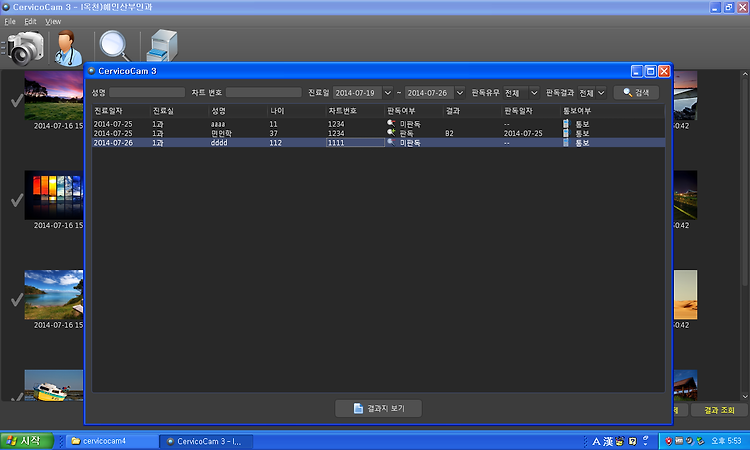The width and height of the screenshot is (750, 450).
Task: Switch to cervicocam4 folder taskbar item
Action: click(112, 441)
